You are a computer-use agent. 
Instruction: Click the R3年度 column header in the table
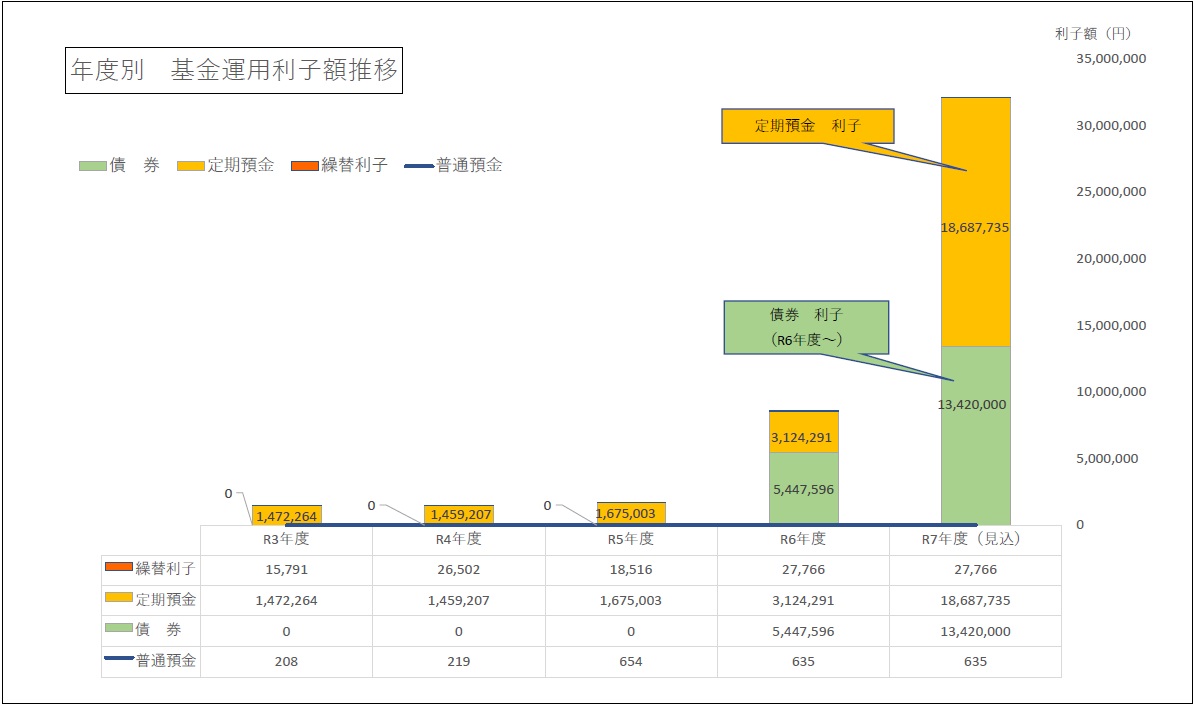click(286, 539)
